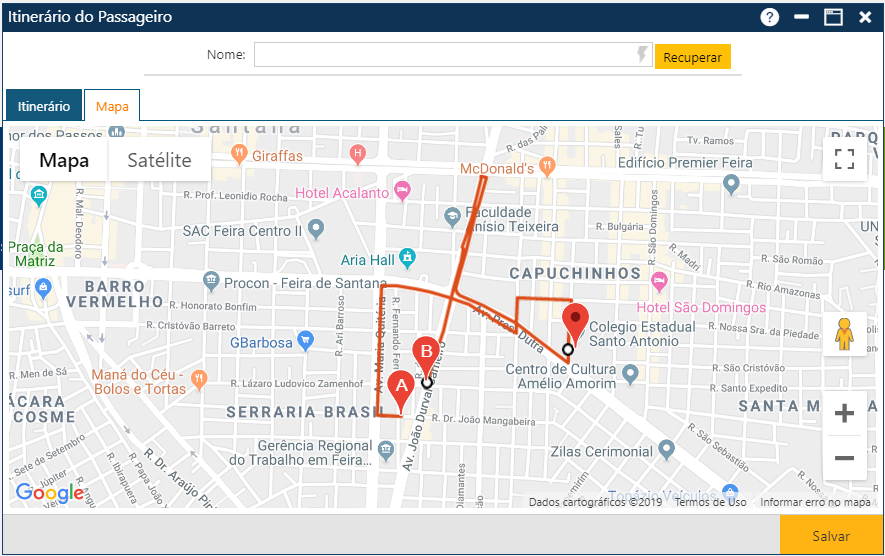Click the Faculdade Anísio Teixeira pin
The width and height of the screenshot is (885, 556).
tap(452, 217)
